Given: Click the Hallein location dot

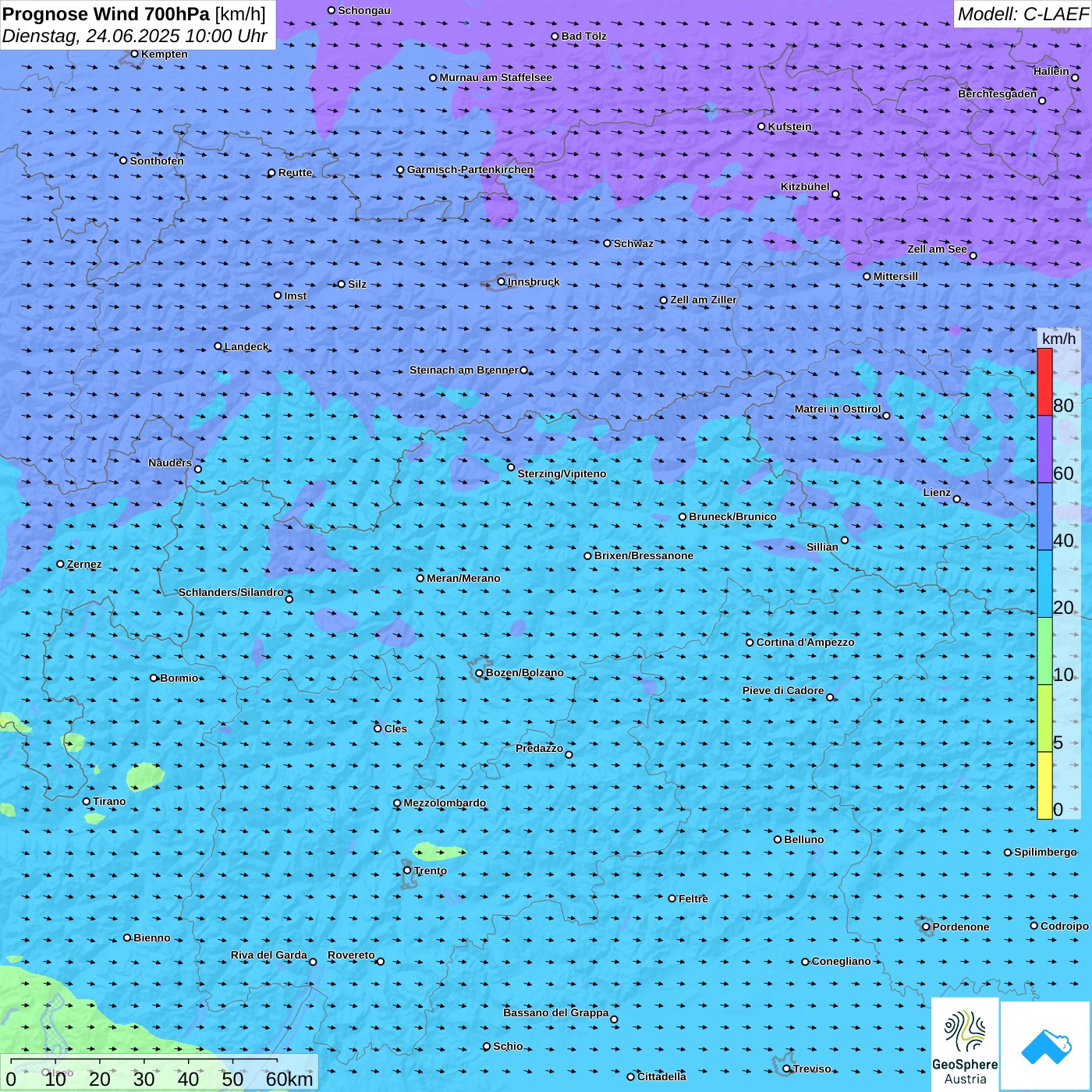Looking at the screenshot, I should coord(1075,77).
